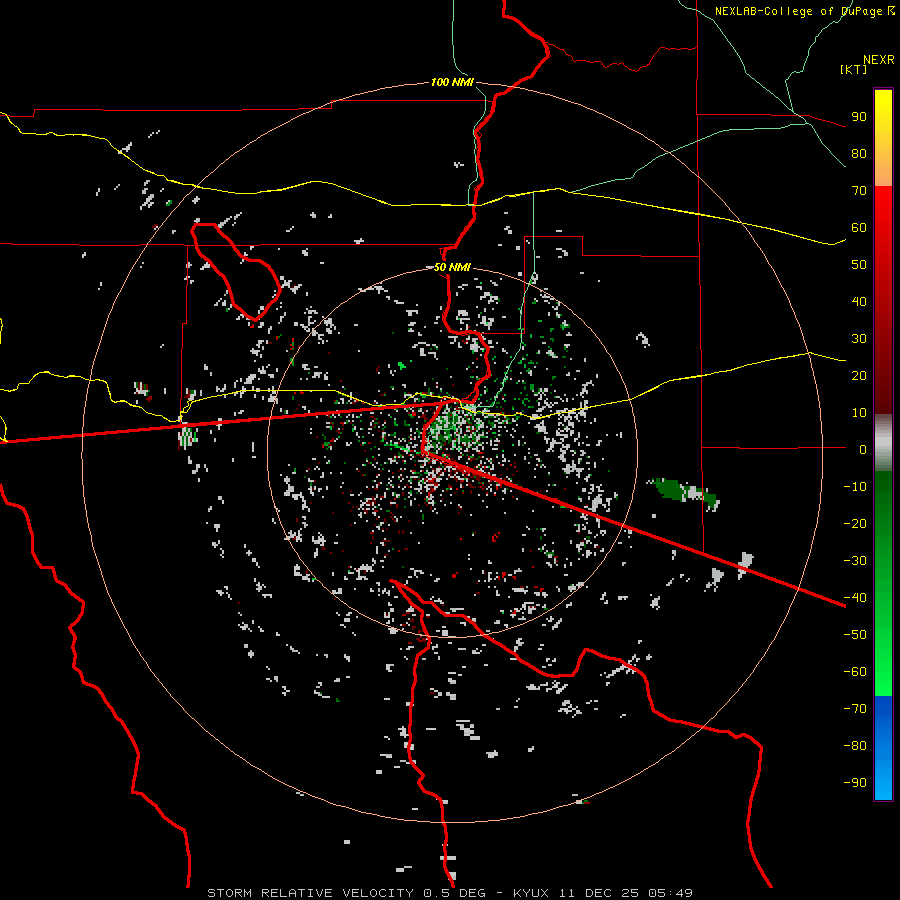
Task: Click the 0.5 DEG elevation text
Action: pos(455,893)
